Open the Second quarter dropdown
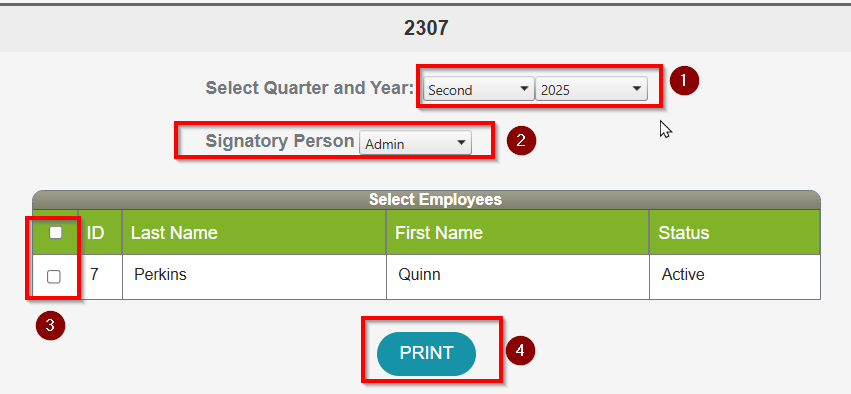Image resolution: width=851 pixels, height=394 pixels. pyautogui.click(x=479, y=90)
